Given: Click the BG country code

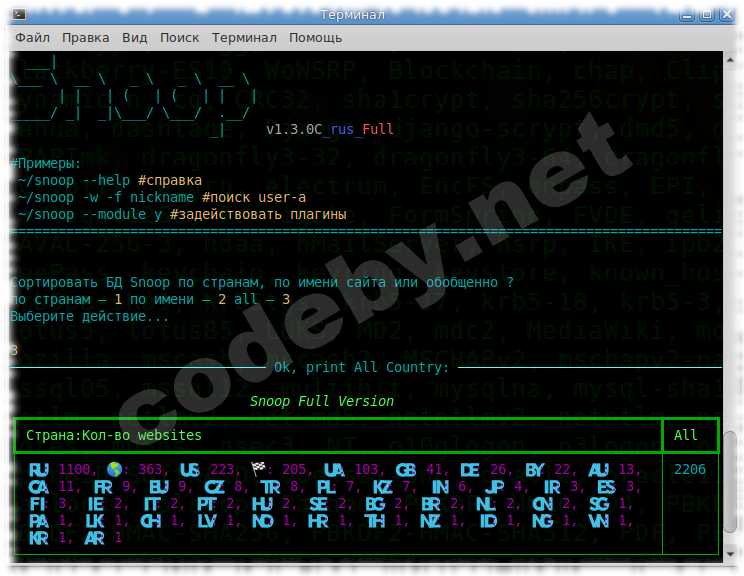Looking at the screenshot, I should click(375, 504).
